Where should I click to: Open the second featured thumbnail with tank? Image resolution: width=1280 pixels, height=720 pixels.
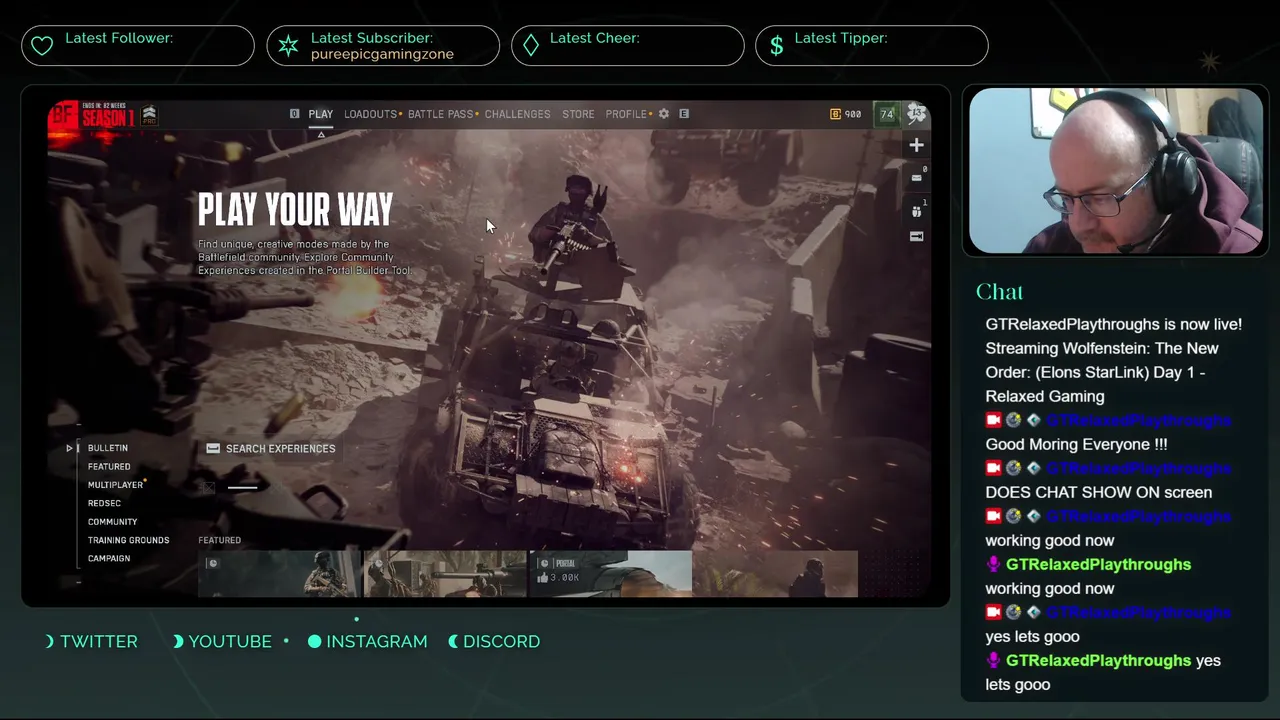click(x=445, y=574)
